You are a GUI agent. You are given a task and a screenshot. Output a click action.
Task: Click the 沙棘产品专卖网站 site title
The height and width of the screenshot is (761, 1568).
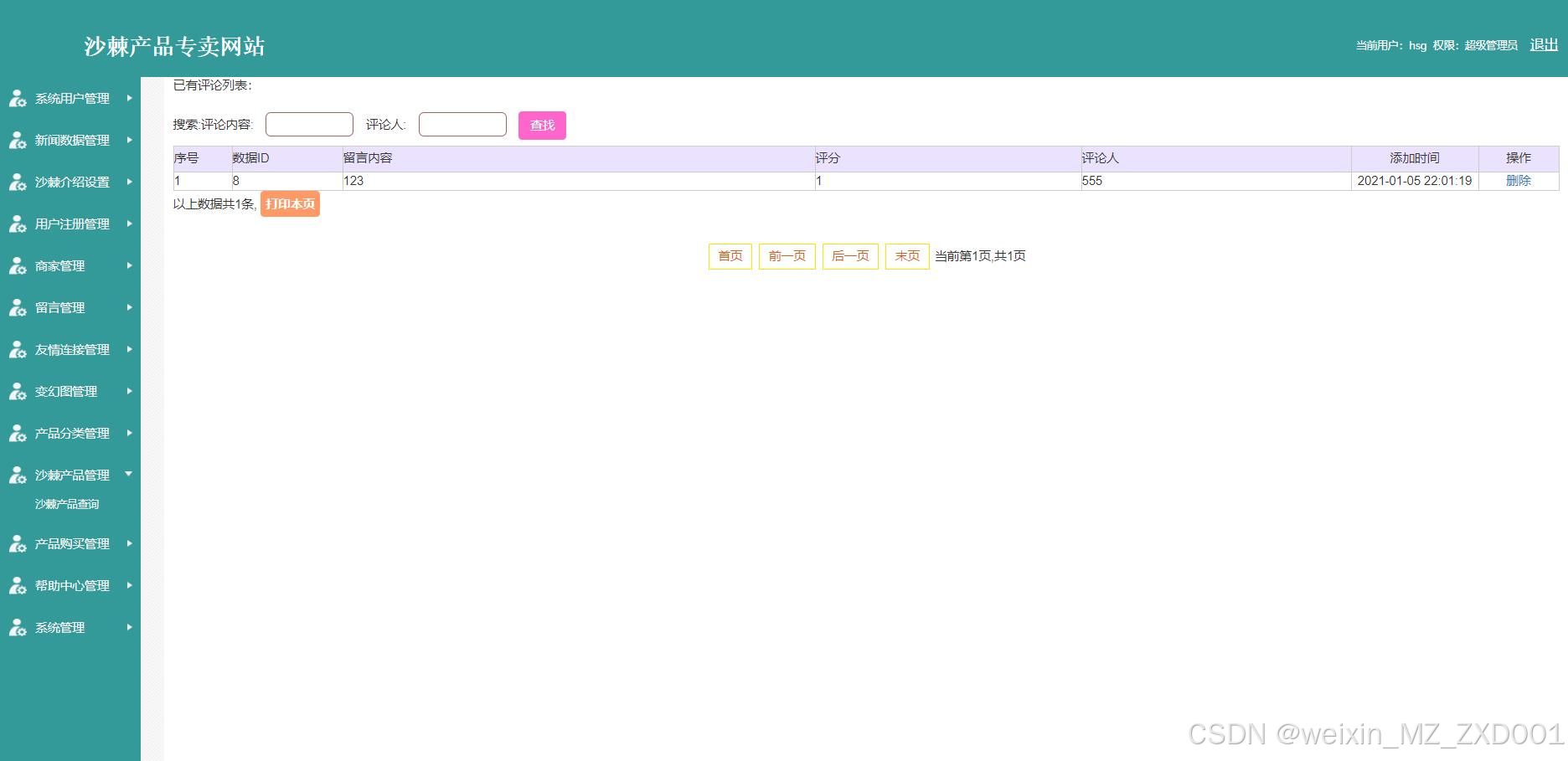174,46
